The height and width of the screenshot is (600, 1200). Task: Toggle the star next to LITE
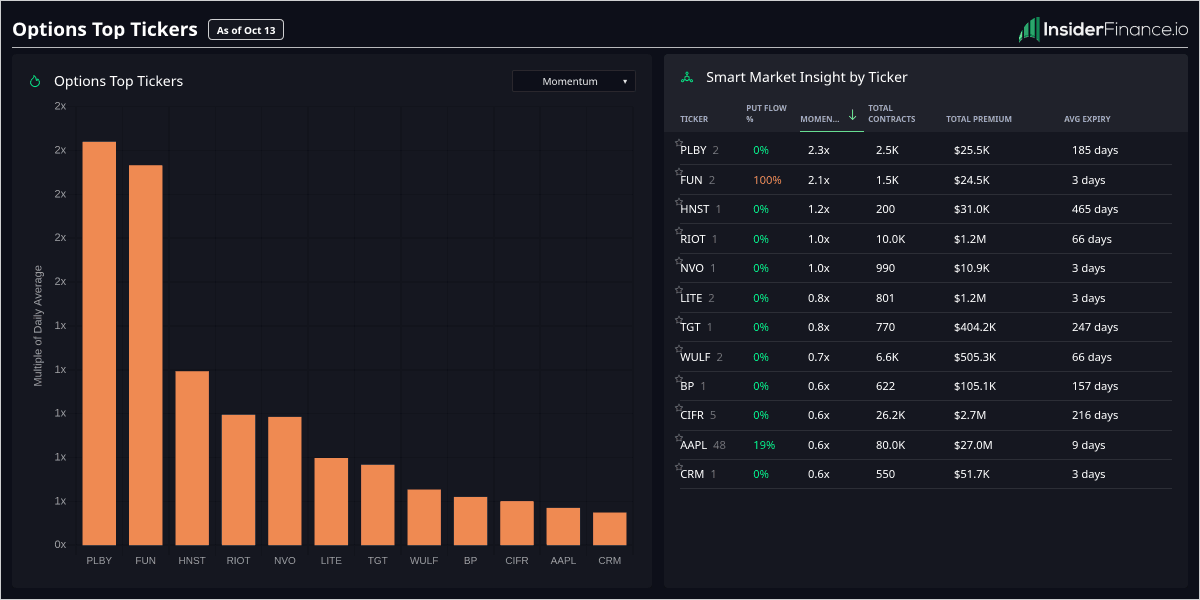tap(679, 290)
